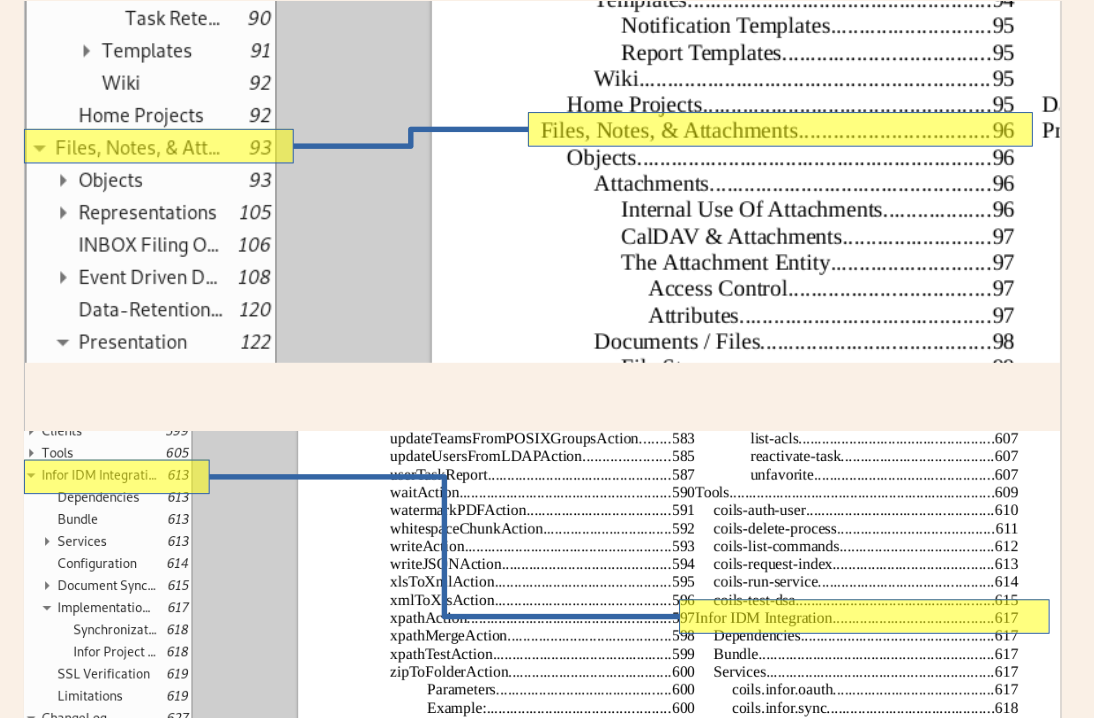Open Wiki page 95 contents entry

[x=804, y=79]
